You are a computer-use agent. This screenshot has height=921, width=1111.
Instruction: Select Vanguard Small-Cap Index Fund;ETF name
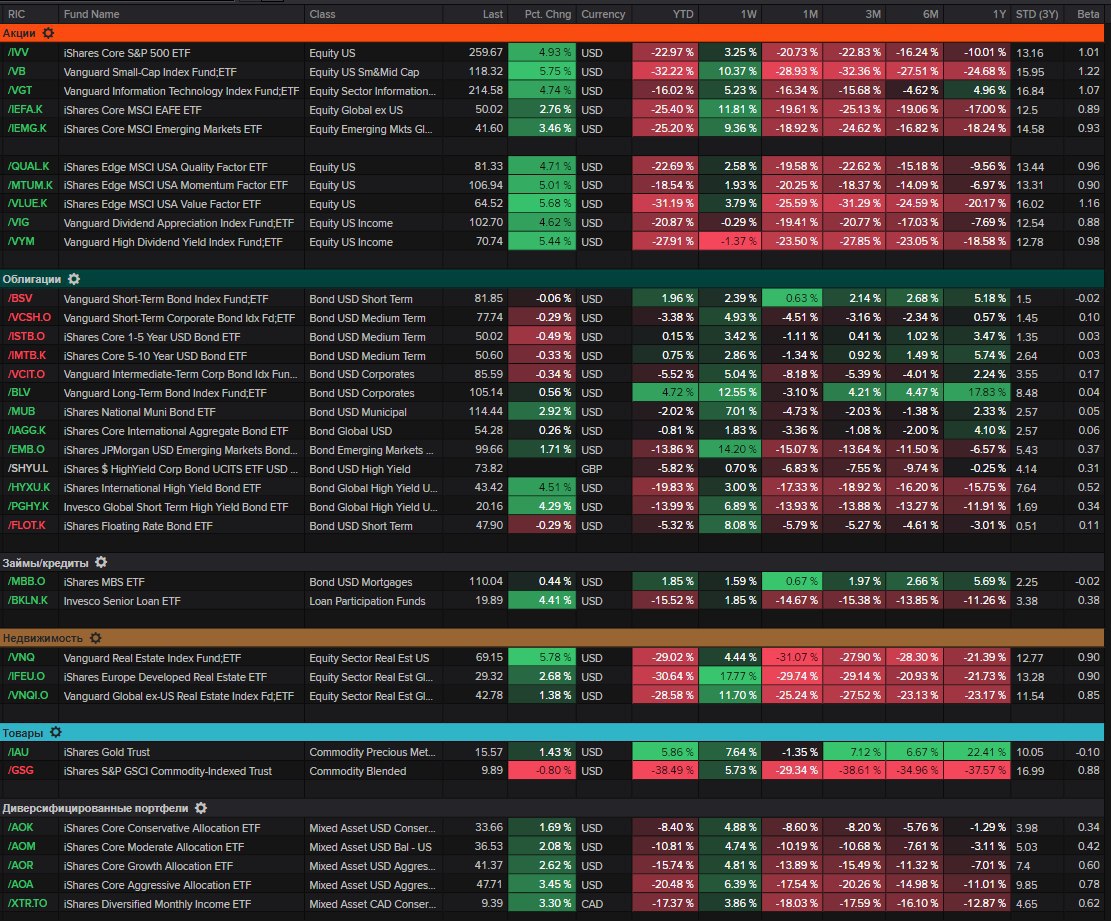point(150,72)
